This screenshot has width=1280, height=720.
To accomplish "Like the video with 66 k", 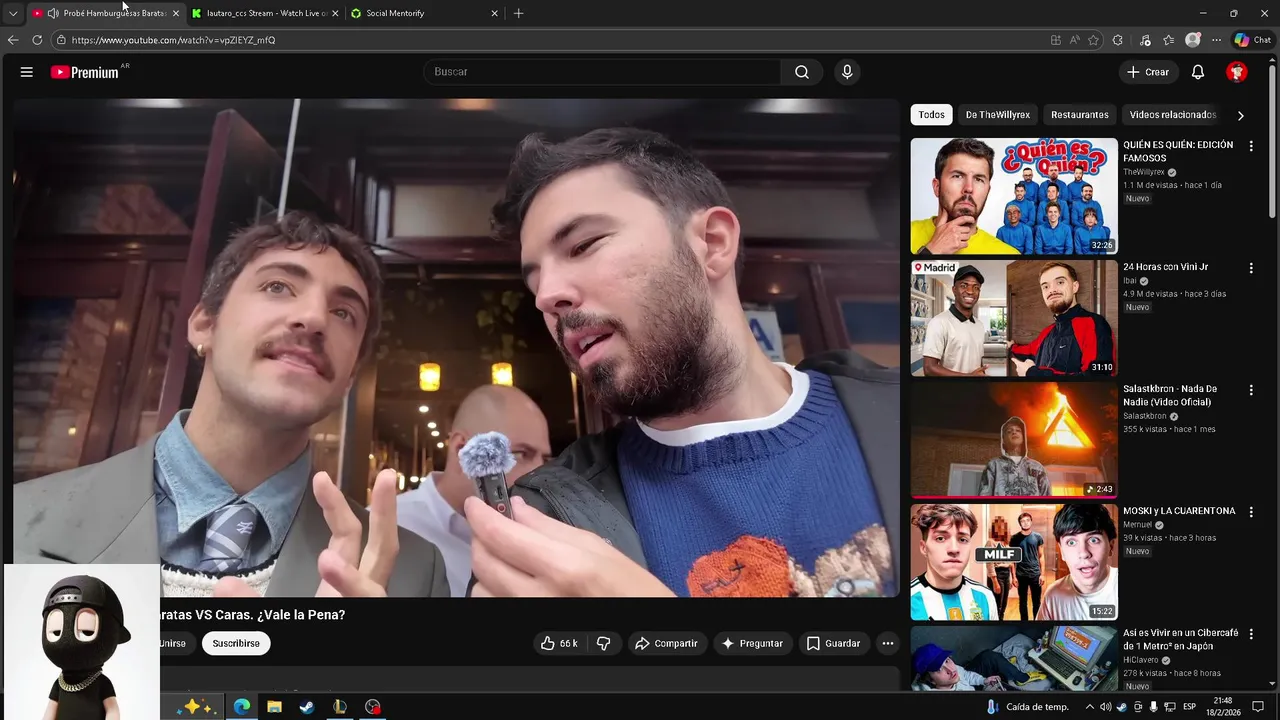I will (x=559, y=643).
